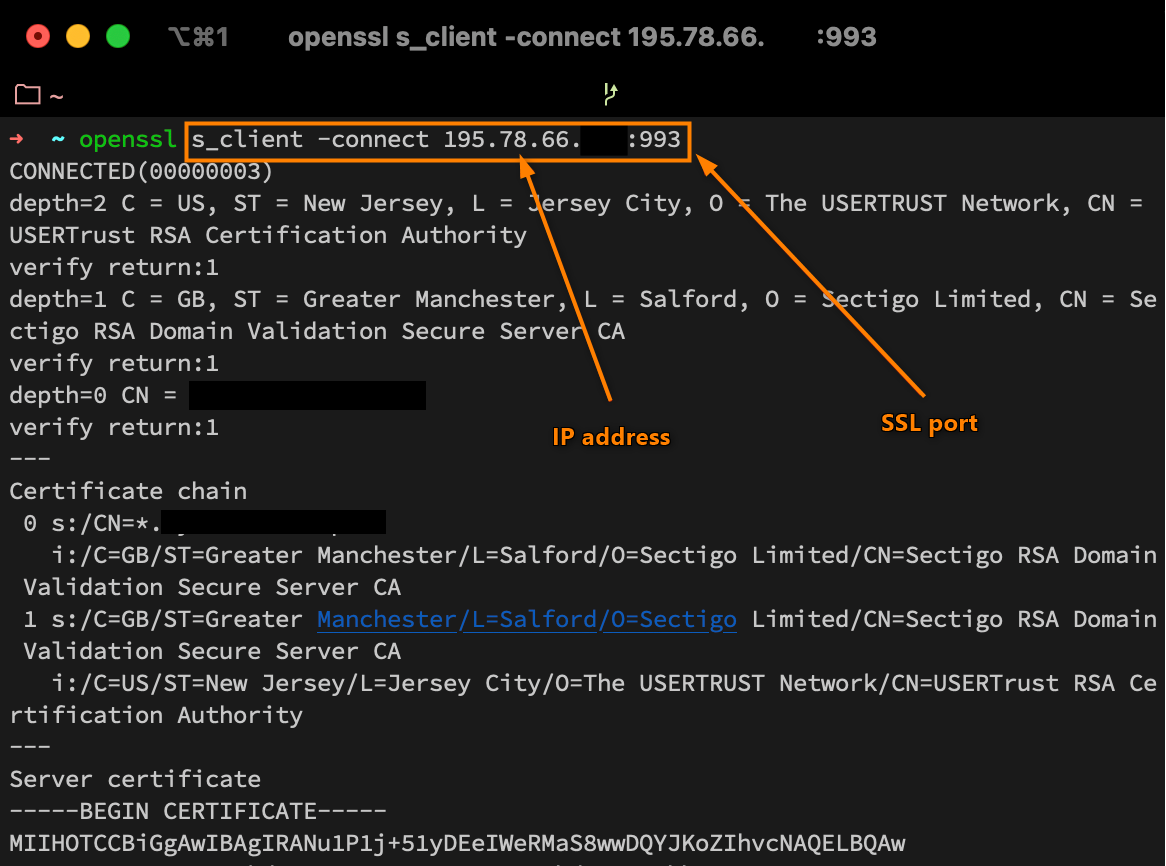Click the Certificate chain heading line
The image size is (1166, 866).
[x=128, y=491]
